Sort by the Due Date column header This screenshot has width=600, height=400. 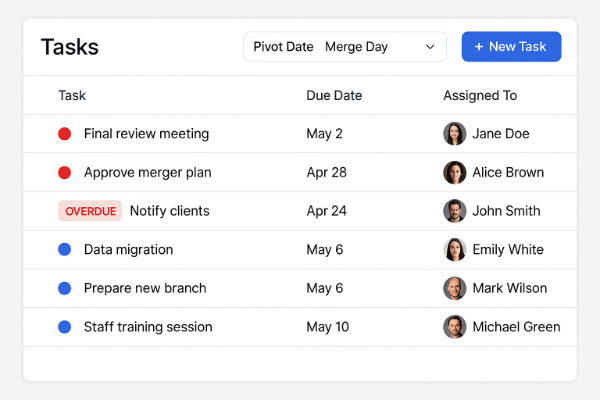click(x=334, y=96)
